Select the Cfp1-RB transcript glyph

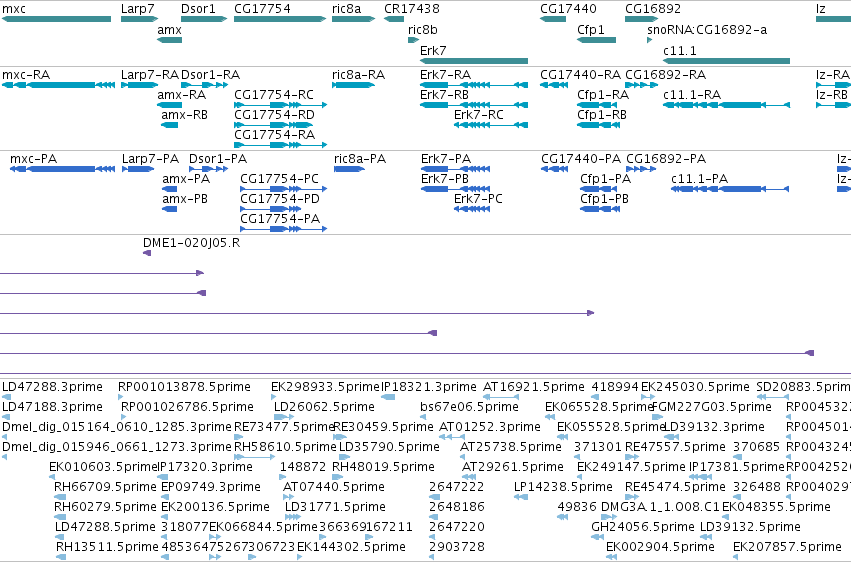tap(599, 125)
